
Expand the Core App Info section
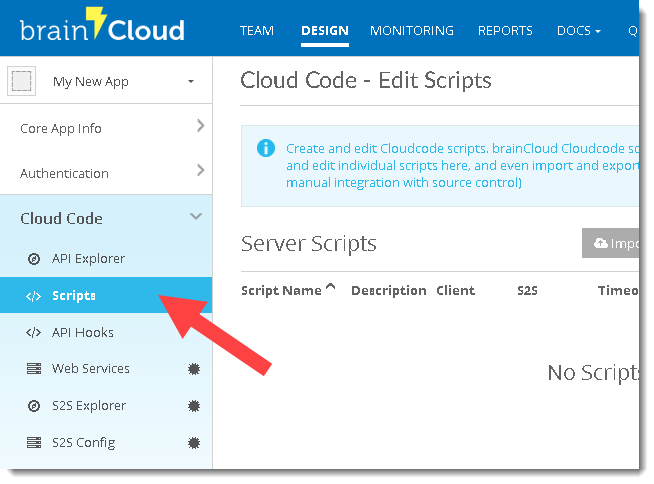click(200, 126)
